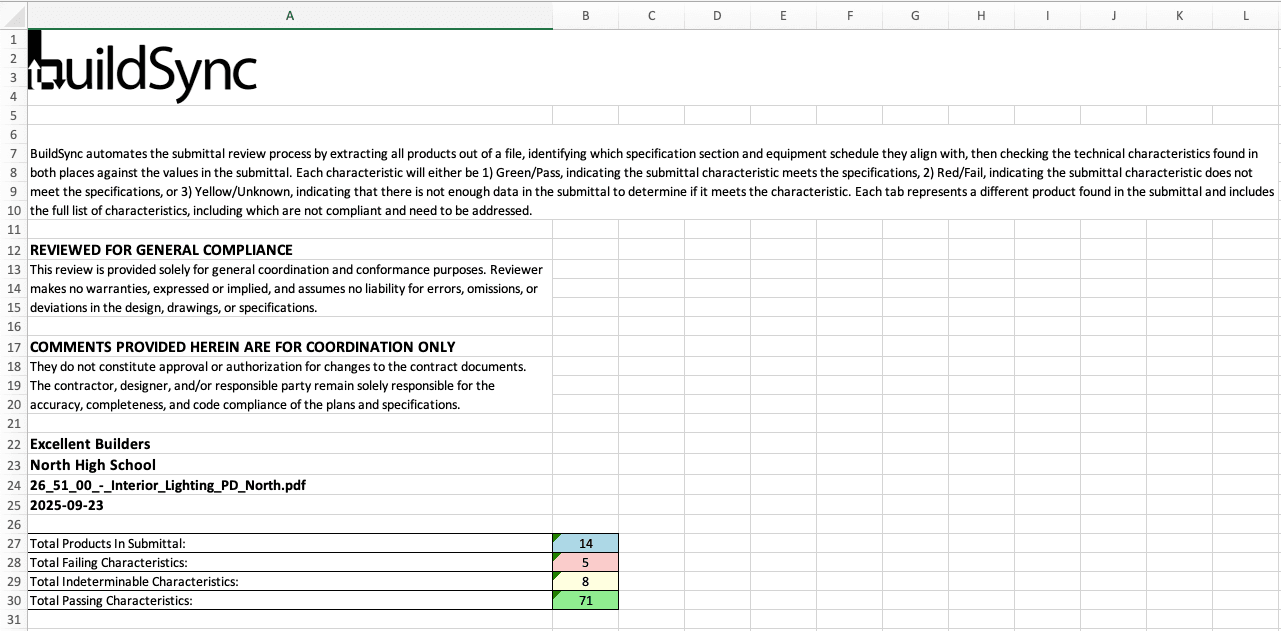
Task: Select 'Total Failing Characteristics:' label cell
Action: point(290,562)
